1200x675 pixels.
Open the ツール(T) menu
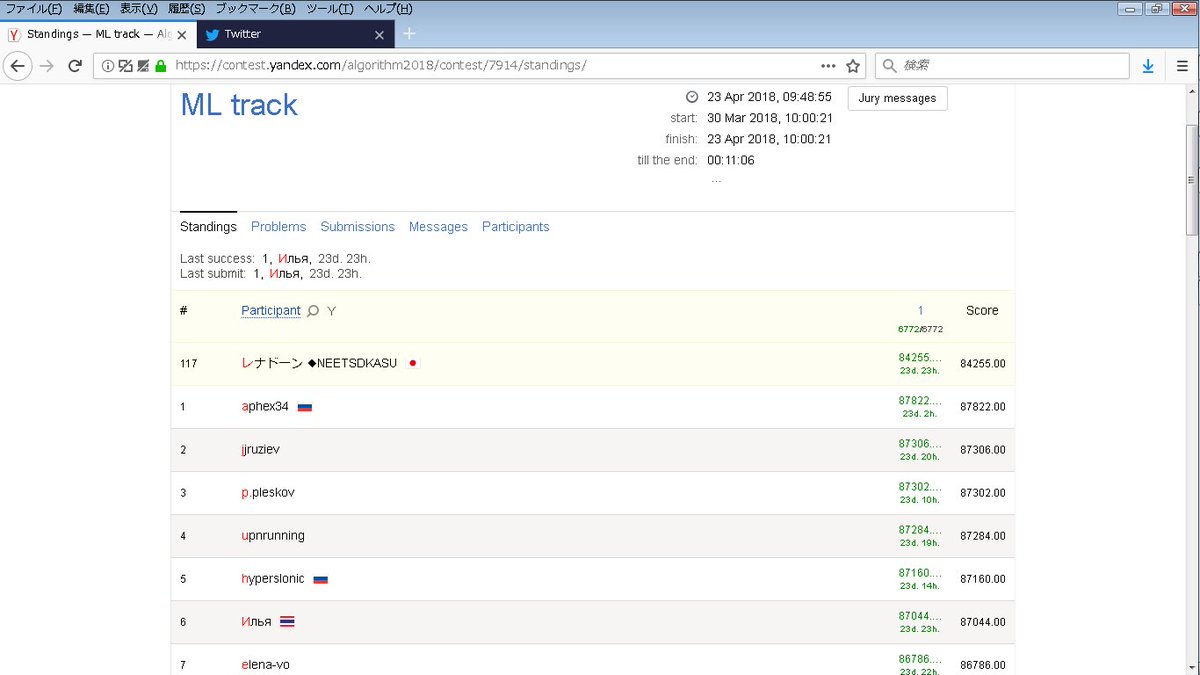[x=329, y=8]
